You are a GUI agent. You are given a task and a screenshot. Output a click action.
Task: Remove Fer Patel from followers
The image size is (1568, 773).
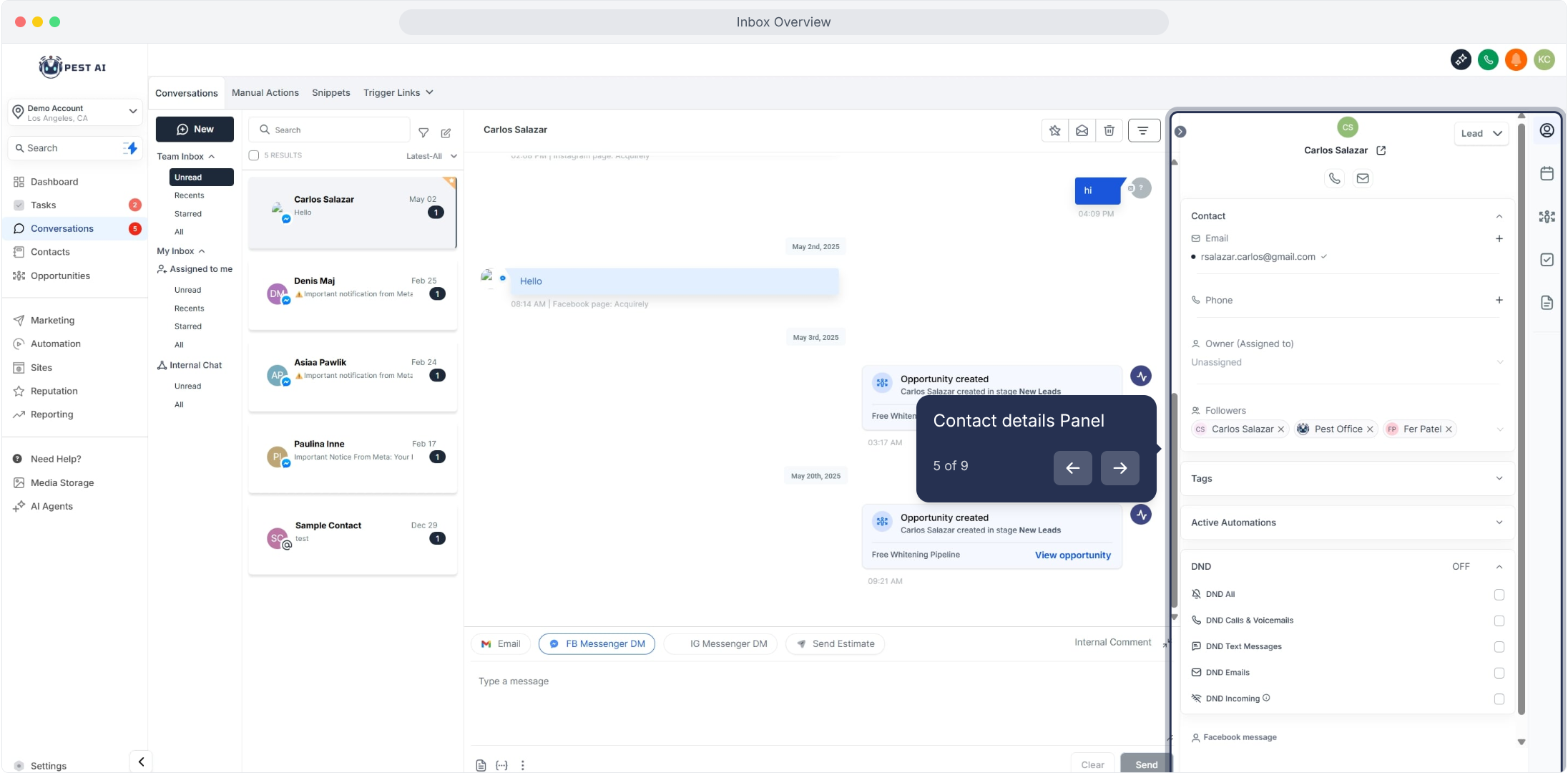pyautogui.click(x=1449, y=429)
